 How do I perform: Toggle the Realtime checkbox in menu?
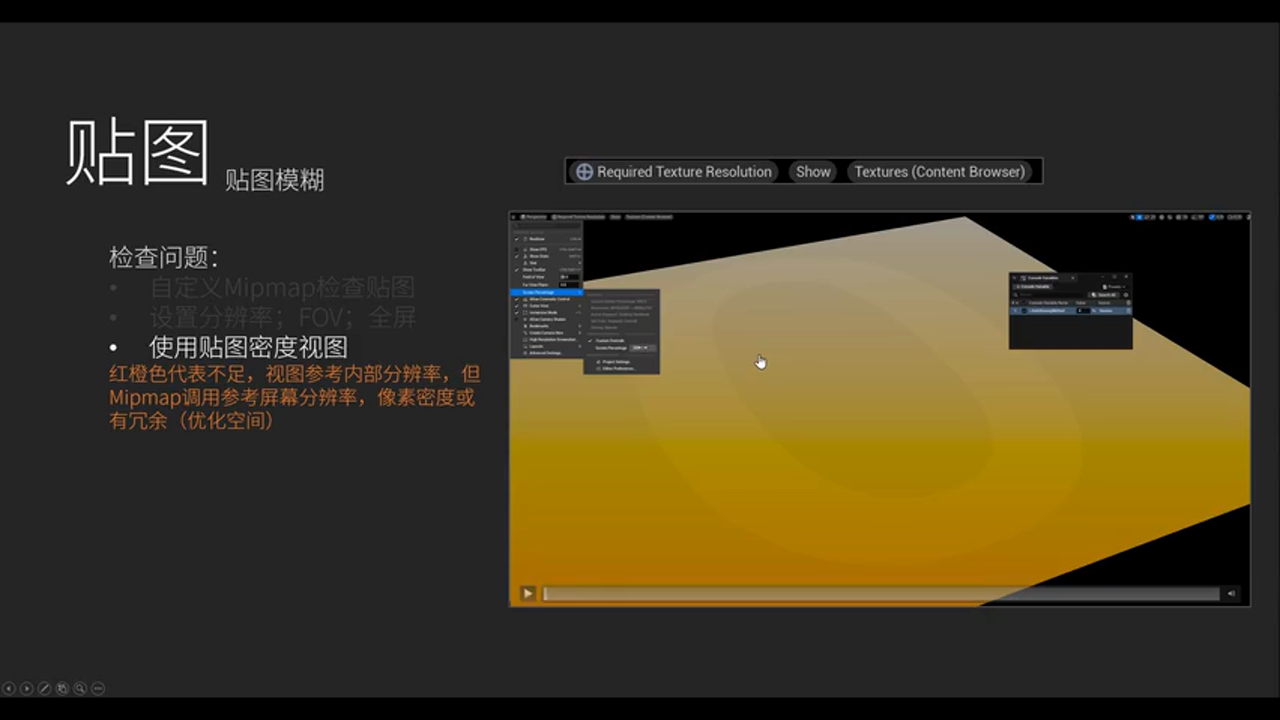pos(517,239)
